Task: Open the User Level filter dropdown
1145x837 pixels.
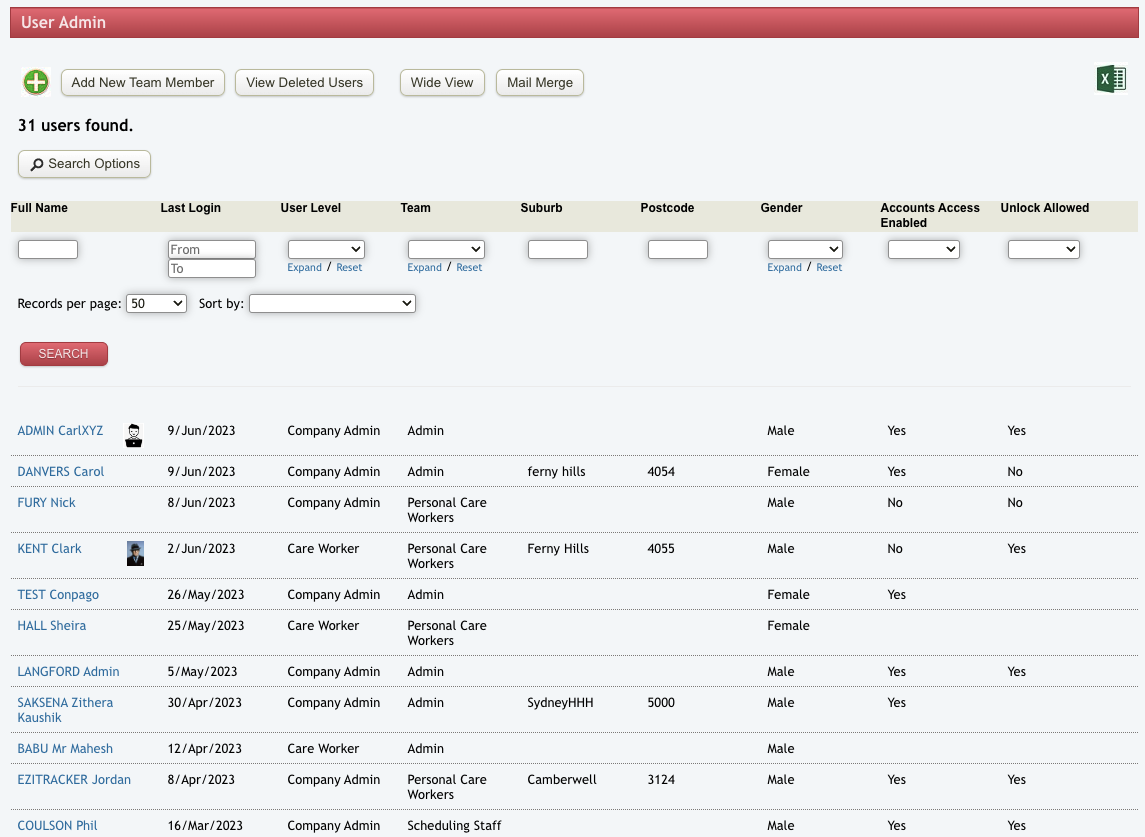Action: (326, 249)
